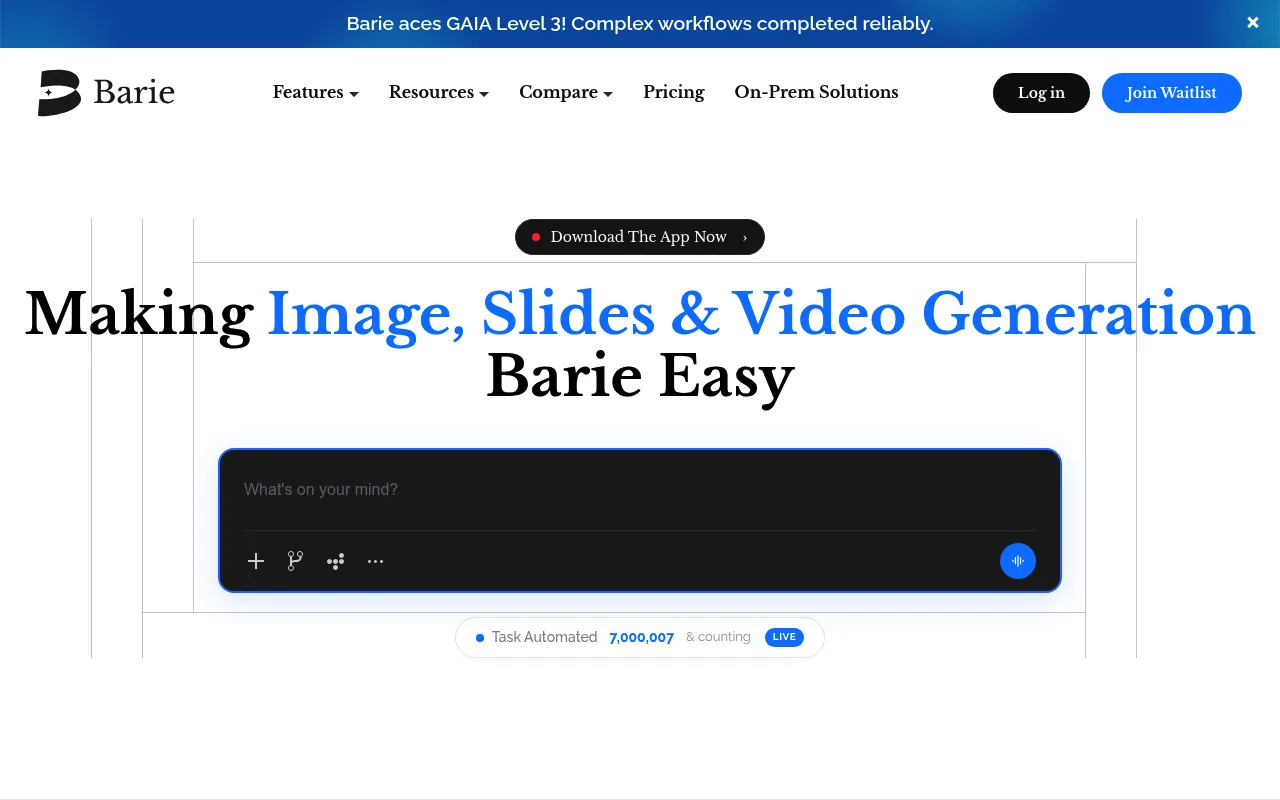Click the Barie logo icon
Image resolution: width=1280 pixels, height=800 pixels.
coord(59,93)
